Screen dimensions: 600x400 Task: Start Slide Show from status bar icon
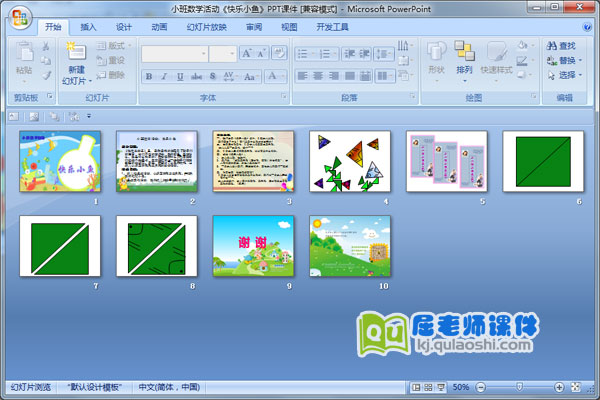(x=441, y=387)
